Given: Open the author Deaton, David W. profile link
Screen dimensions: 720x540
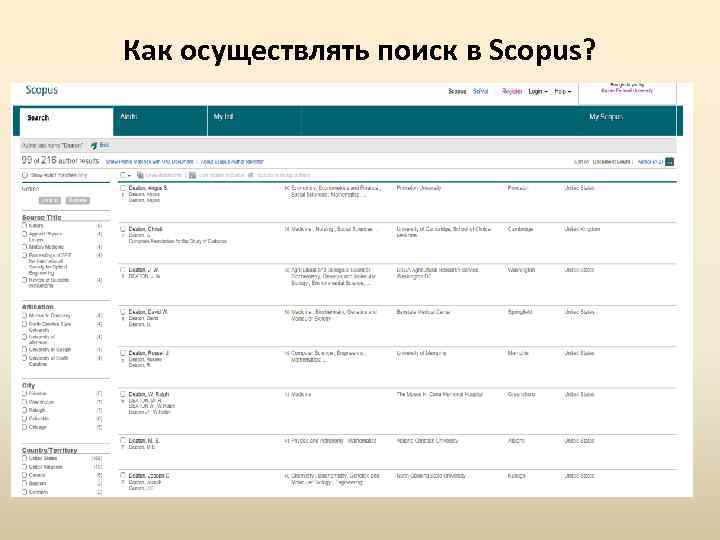Looking at the screenshot, I should [x=148, y=312].
